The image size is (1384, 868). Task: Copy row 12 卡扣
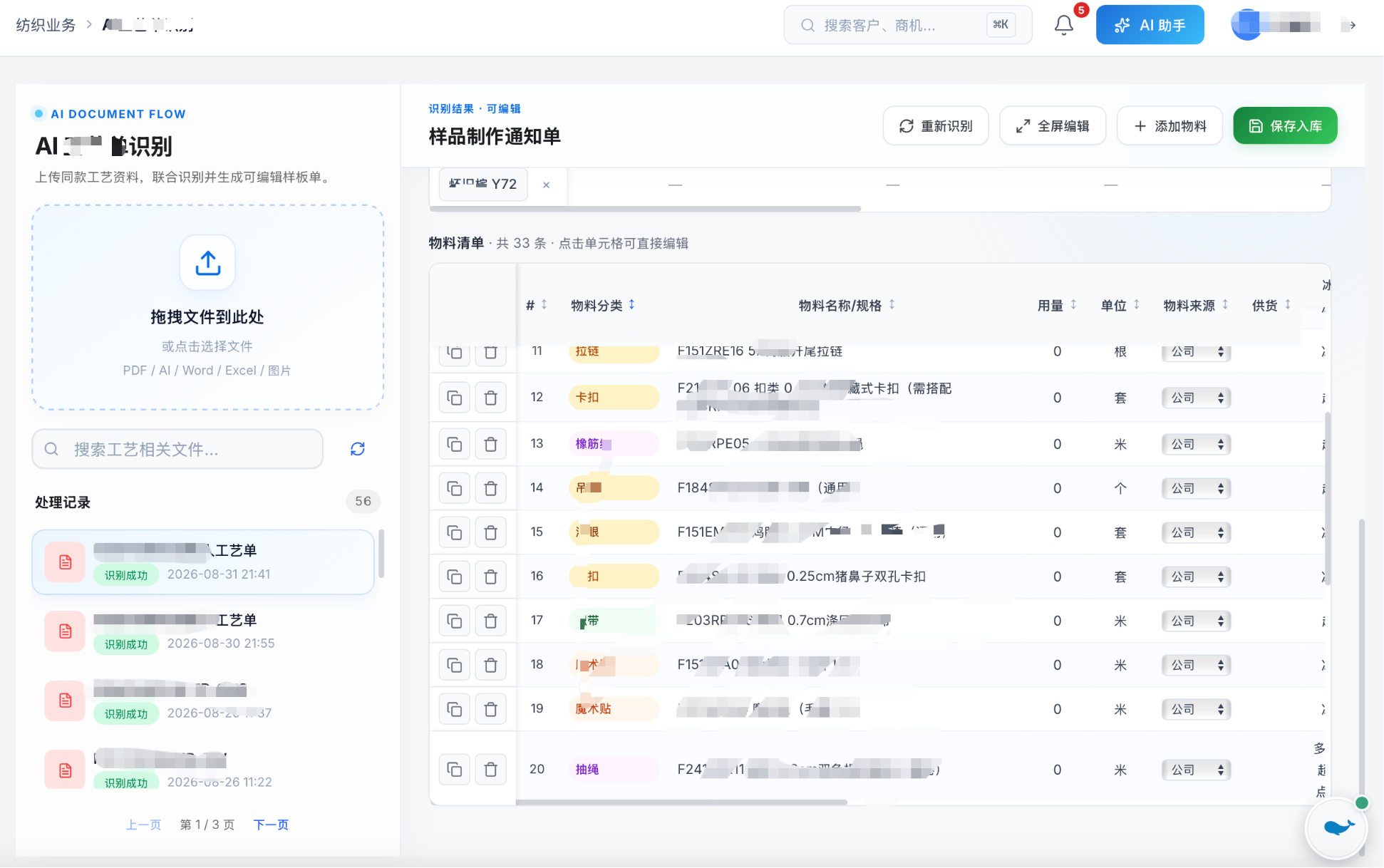pyautogui.click(x=455, y=398)
